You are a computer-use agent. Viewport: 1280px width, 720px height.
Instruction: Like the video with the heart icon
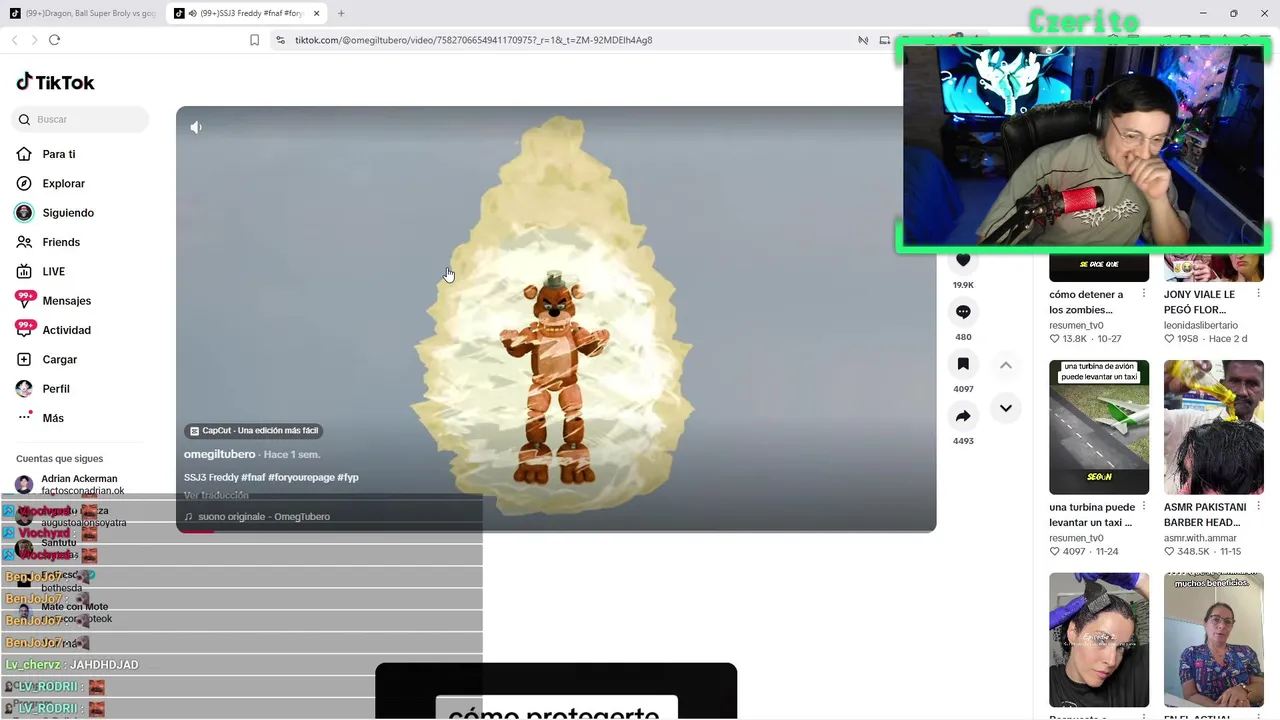(963, 260)
